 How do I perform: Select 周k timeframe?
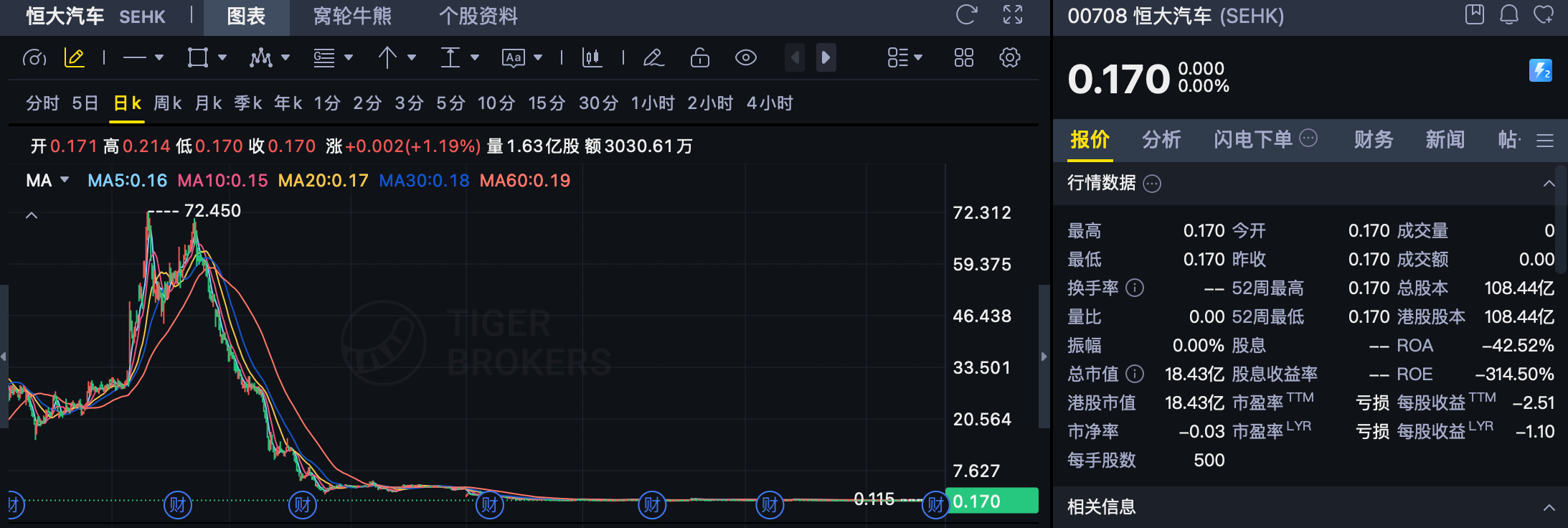point(168,103)
